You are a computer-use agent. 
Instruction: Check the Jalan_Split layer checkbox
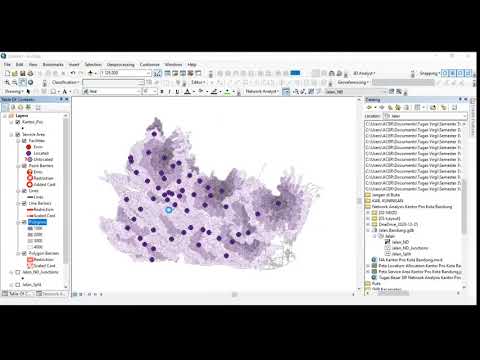tap(18, 285)
